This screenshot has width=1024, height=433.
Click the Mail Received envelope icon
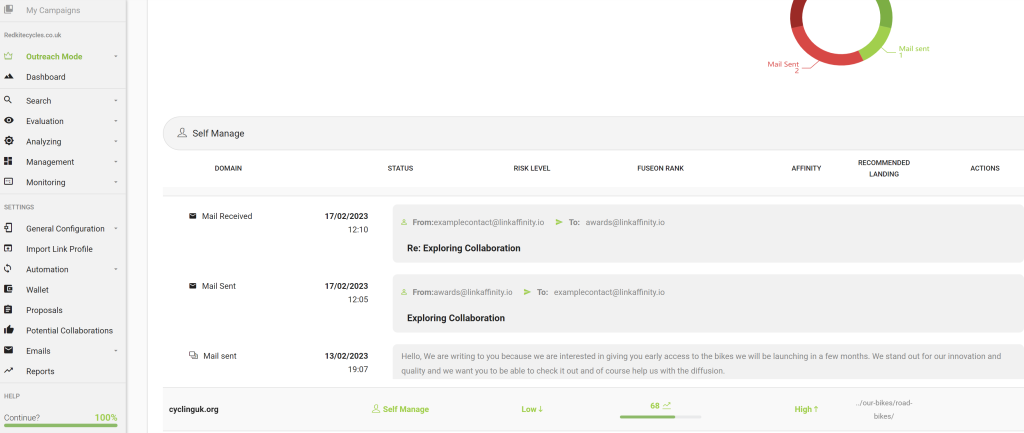(x=193, y=216)
